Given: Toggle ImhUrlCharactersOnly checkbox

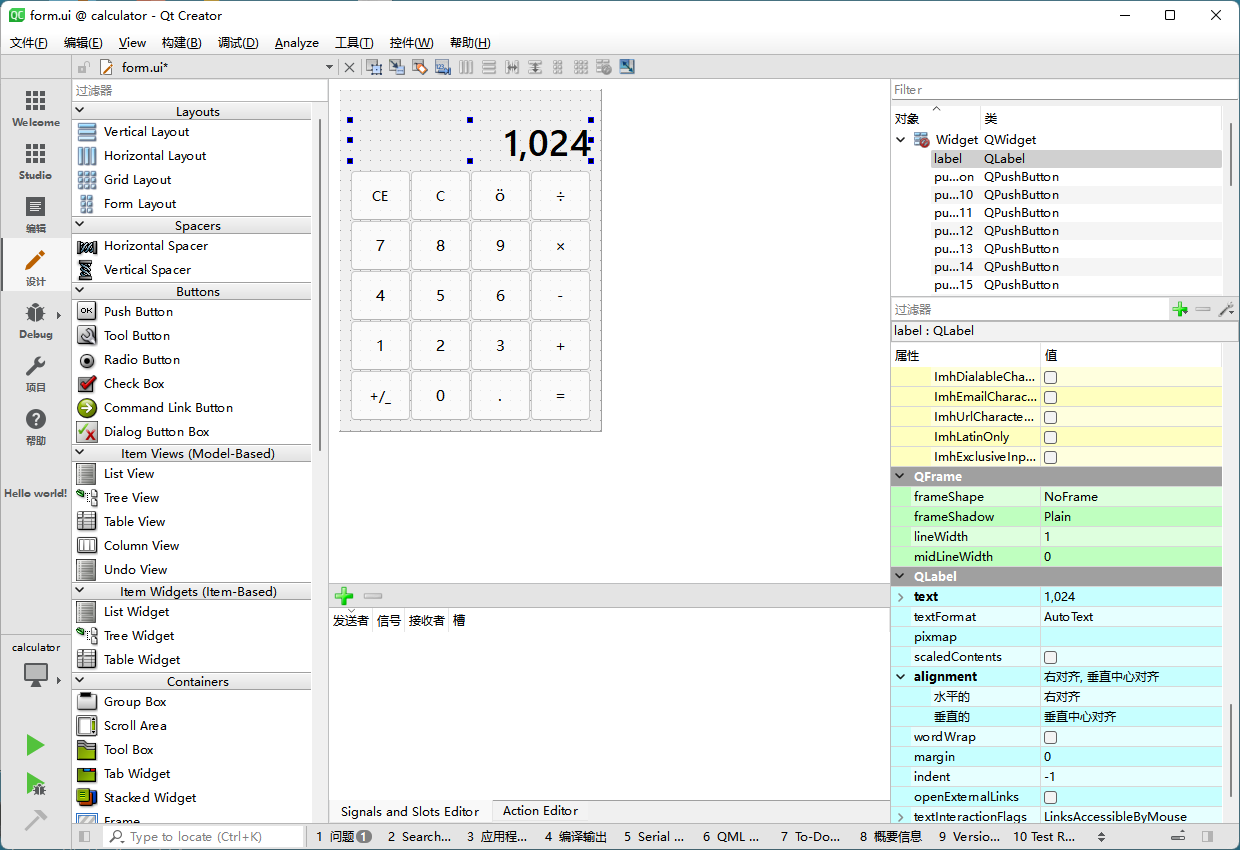Looking at the screenshot, I should [x=1051, y=417].
